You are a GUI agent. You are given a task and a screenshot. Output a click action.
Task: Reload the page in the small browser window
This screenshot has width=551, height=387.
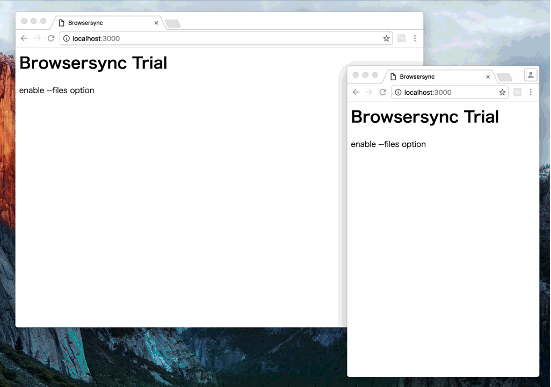383,92
